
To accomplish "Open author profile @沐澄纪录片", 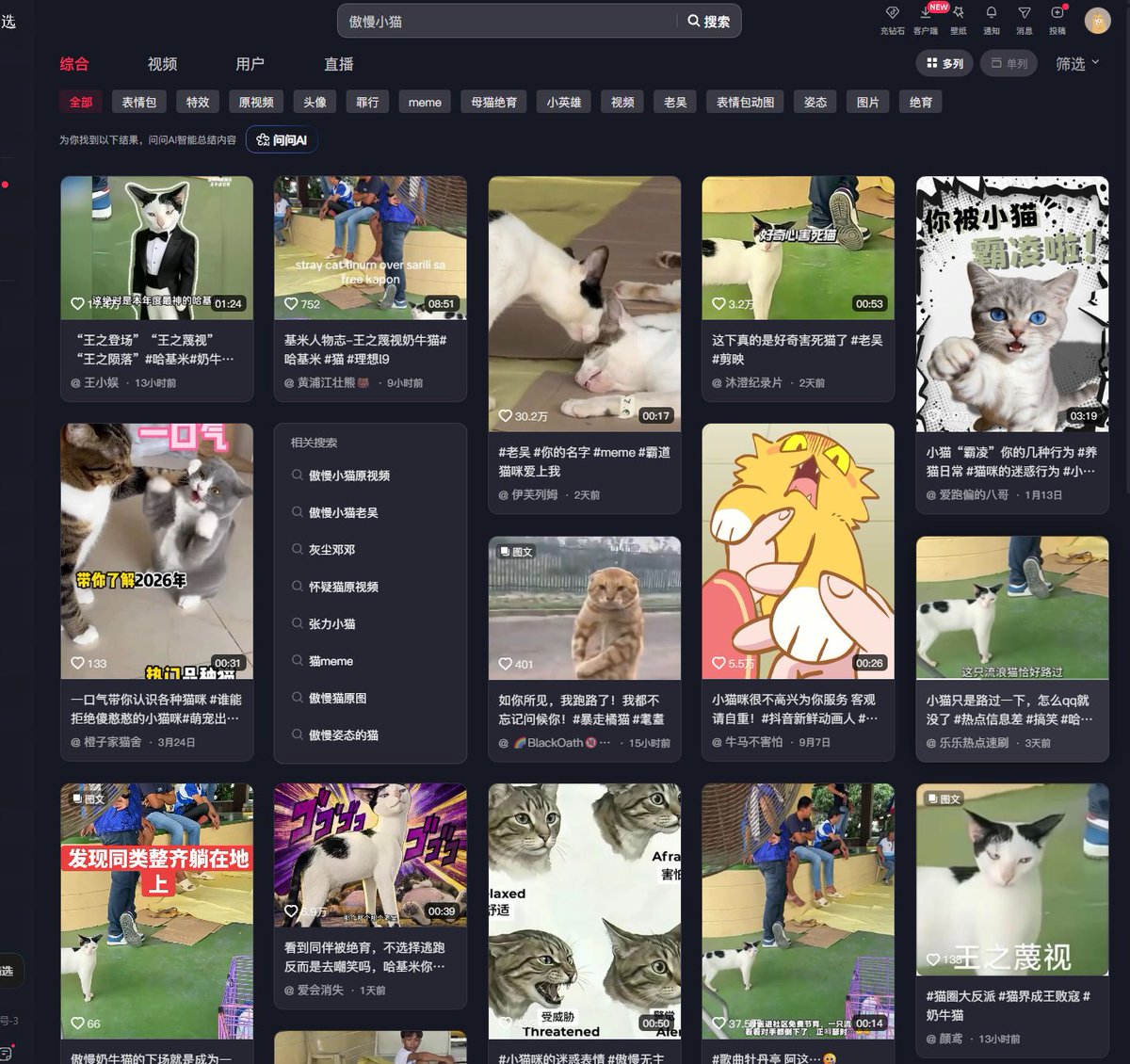I will tap(748, 383).
